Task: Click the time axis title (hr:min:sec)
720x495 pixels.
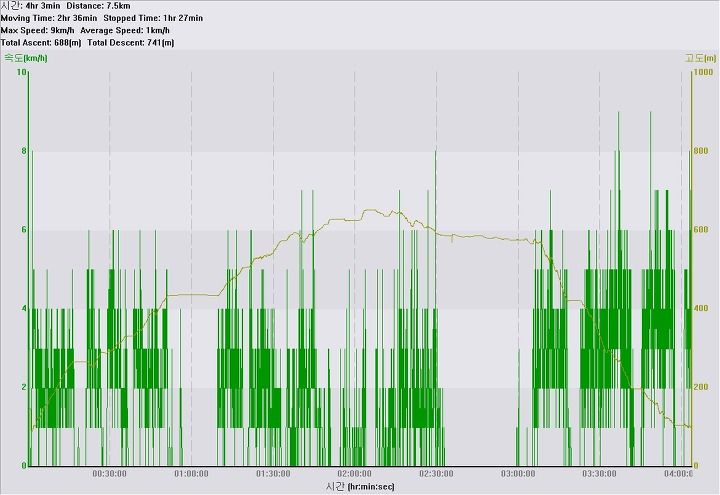Action: coord(360,487)
